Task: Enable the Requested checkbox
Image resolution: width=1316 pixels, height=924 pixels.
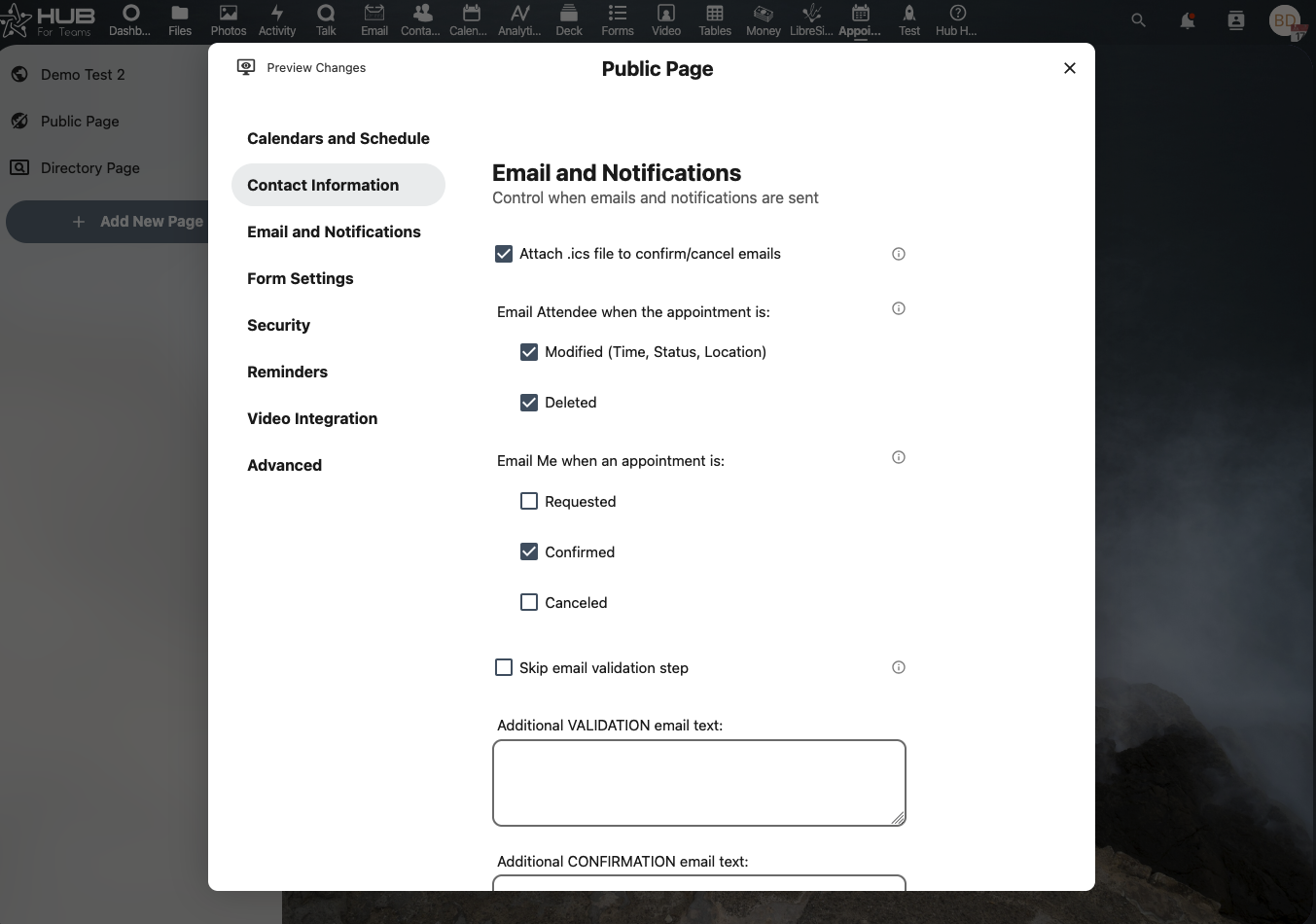Action: tap(529, 501)
